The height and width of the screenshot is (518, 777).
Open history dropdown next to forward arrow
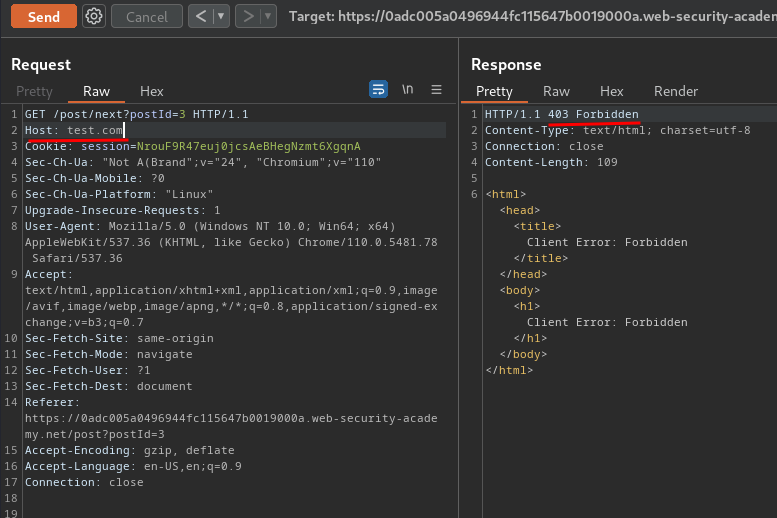tap(268, 16)
